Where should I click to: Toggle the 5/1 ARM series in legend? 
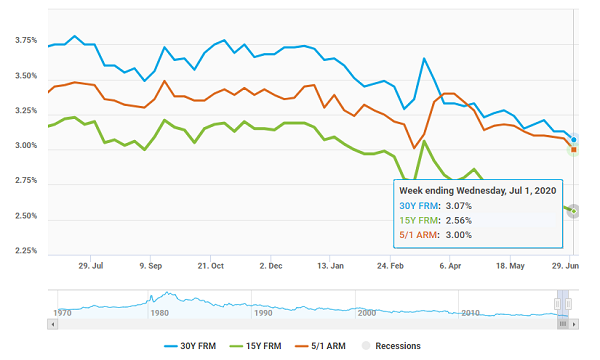(x=321, y=346)
